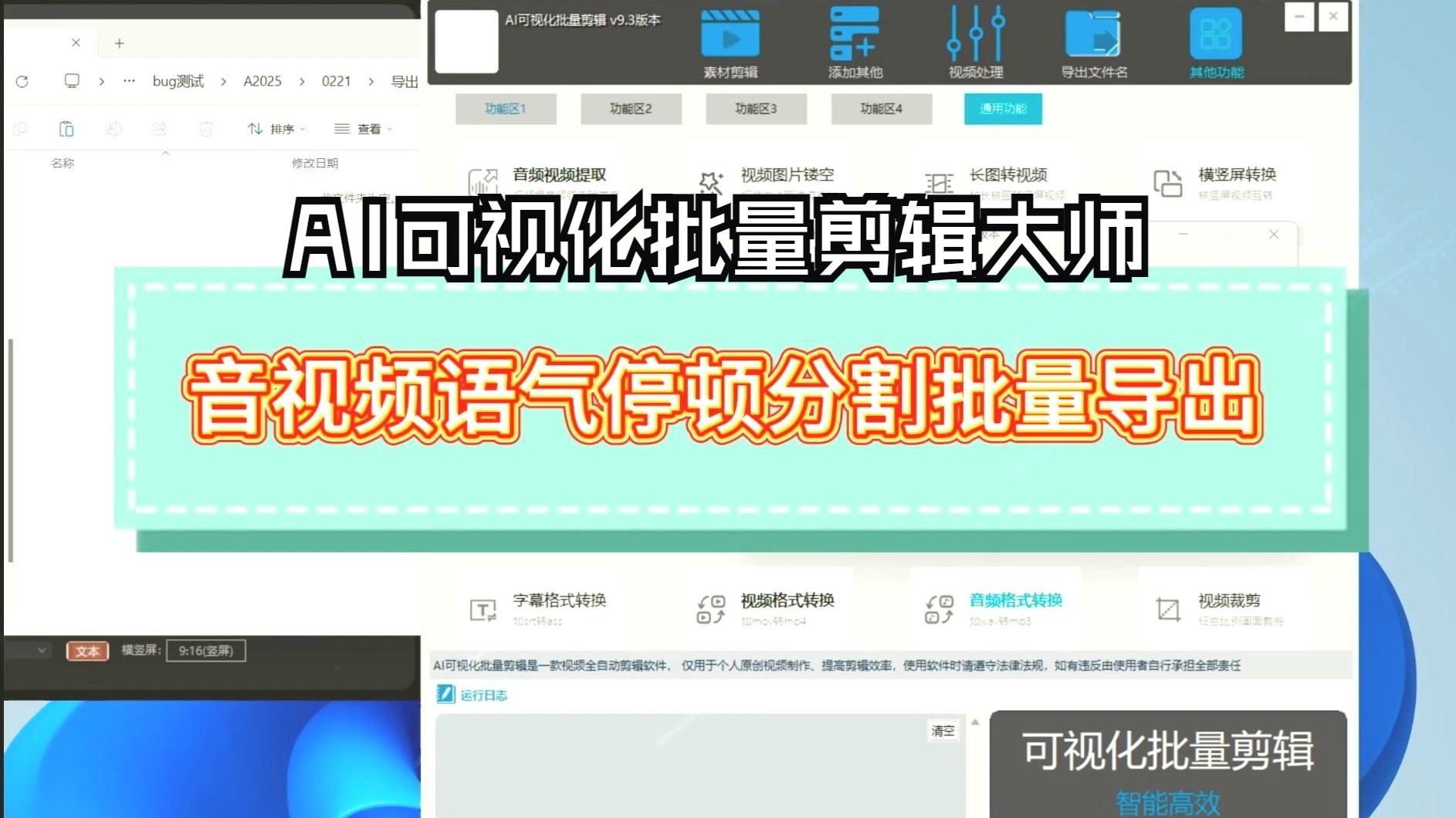Refresh the file explorer folder view
The image size is (1456, 818).
22,81
